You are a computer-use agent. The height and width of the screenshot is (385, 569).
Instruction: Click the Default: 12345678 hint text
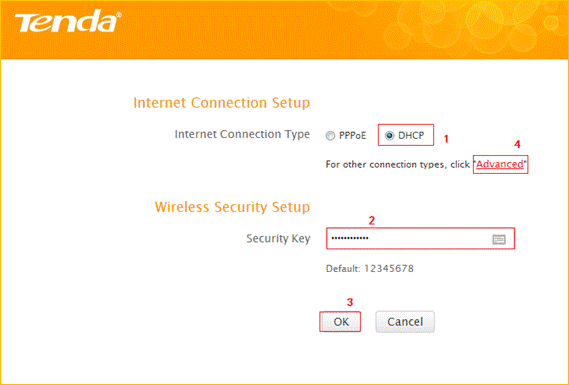(x=369, y=269)
